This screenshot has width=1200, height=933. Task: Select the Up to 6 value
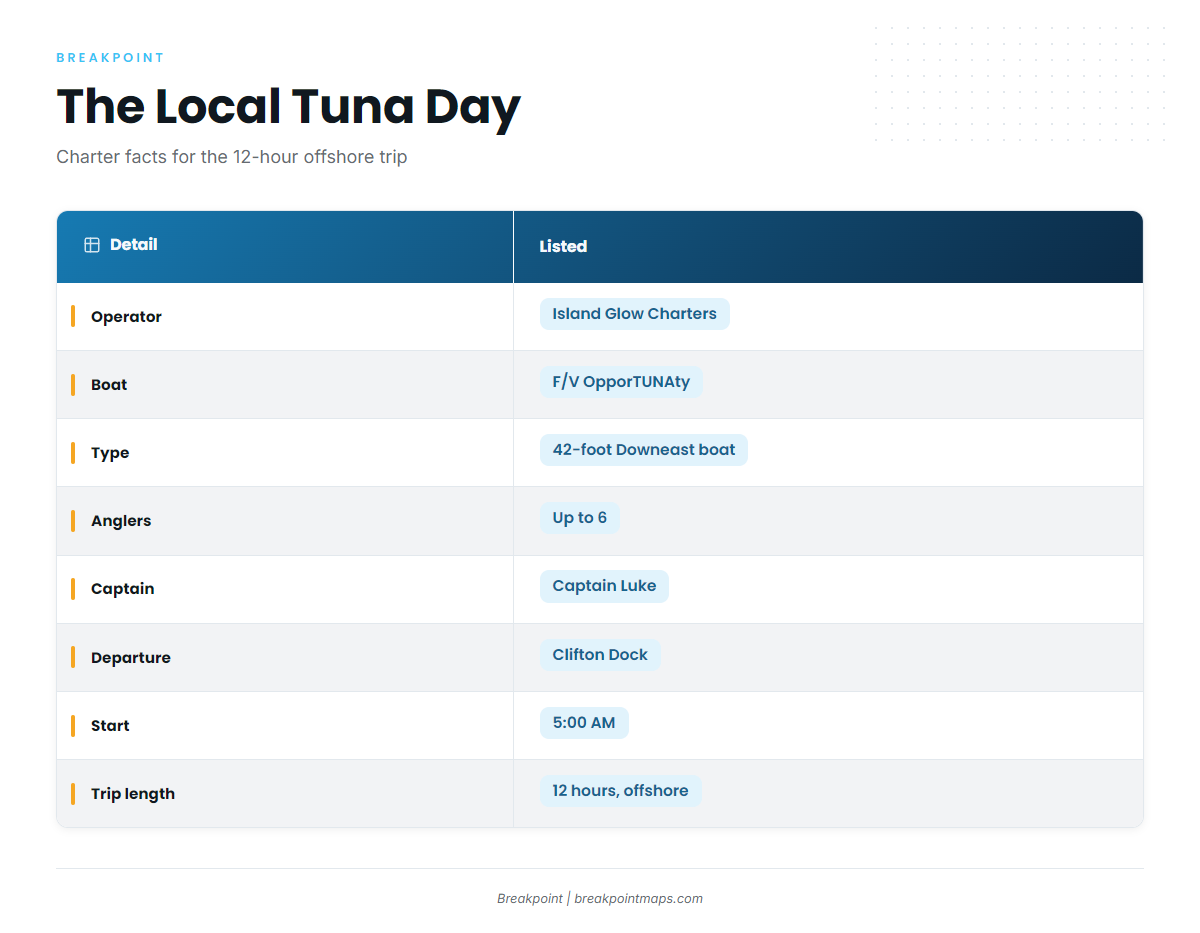[x=580, y=518]
